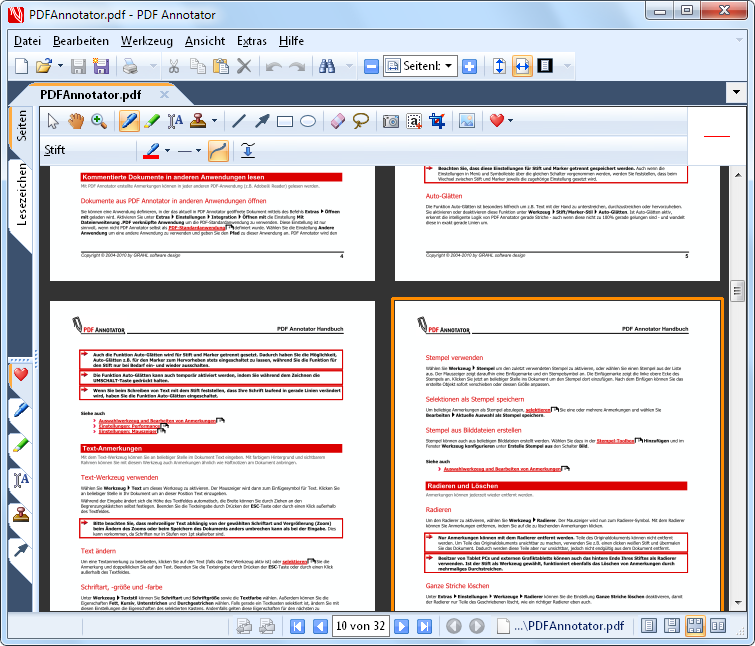Image resolution: width=755 pixels, height=646 pixels.
Task: Open the document tab list dropdown
Action: (x=736, y=92)
